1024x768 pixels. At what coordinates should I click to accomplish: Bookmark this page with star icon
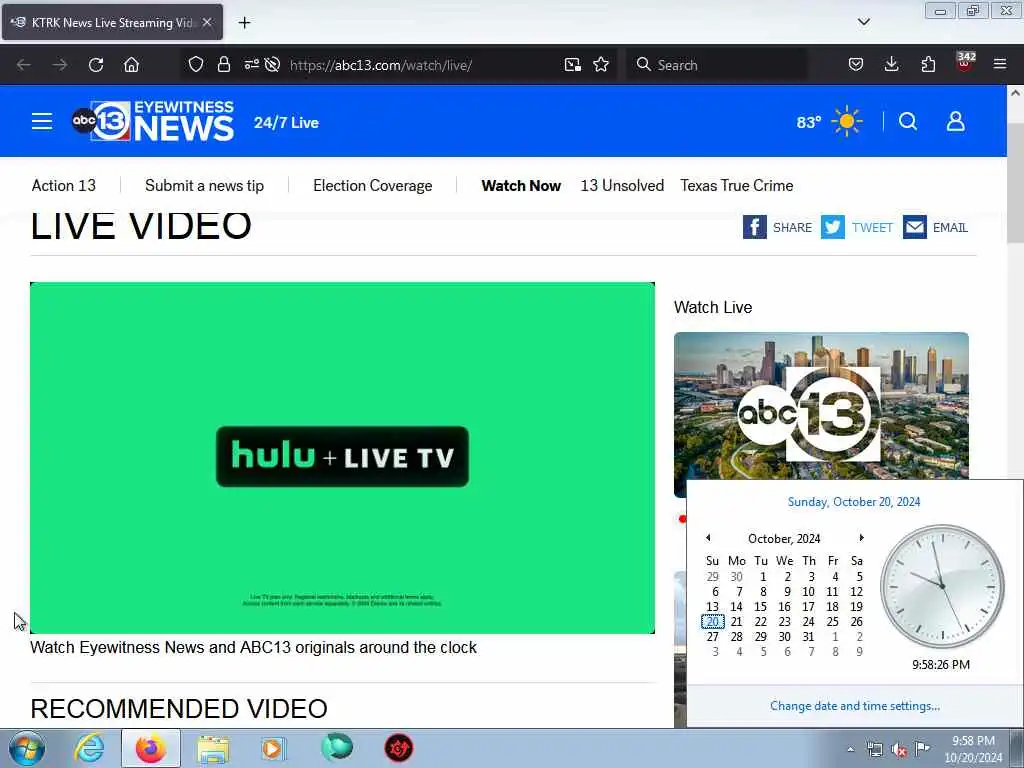[x=601, y=64]
